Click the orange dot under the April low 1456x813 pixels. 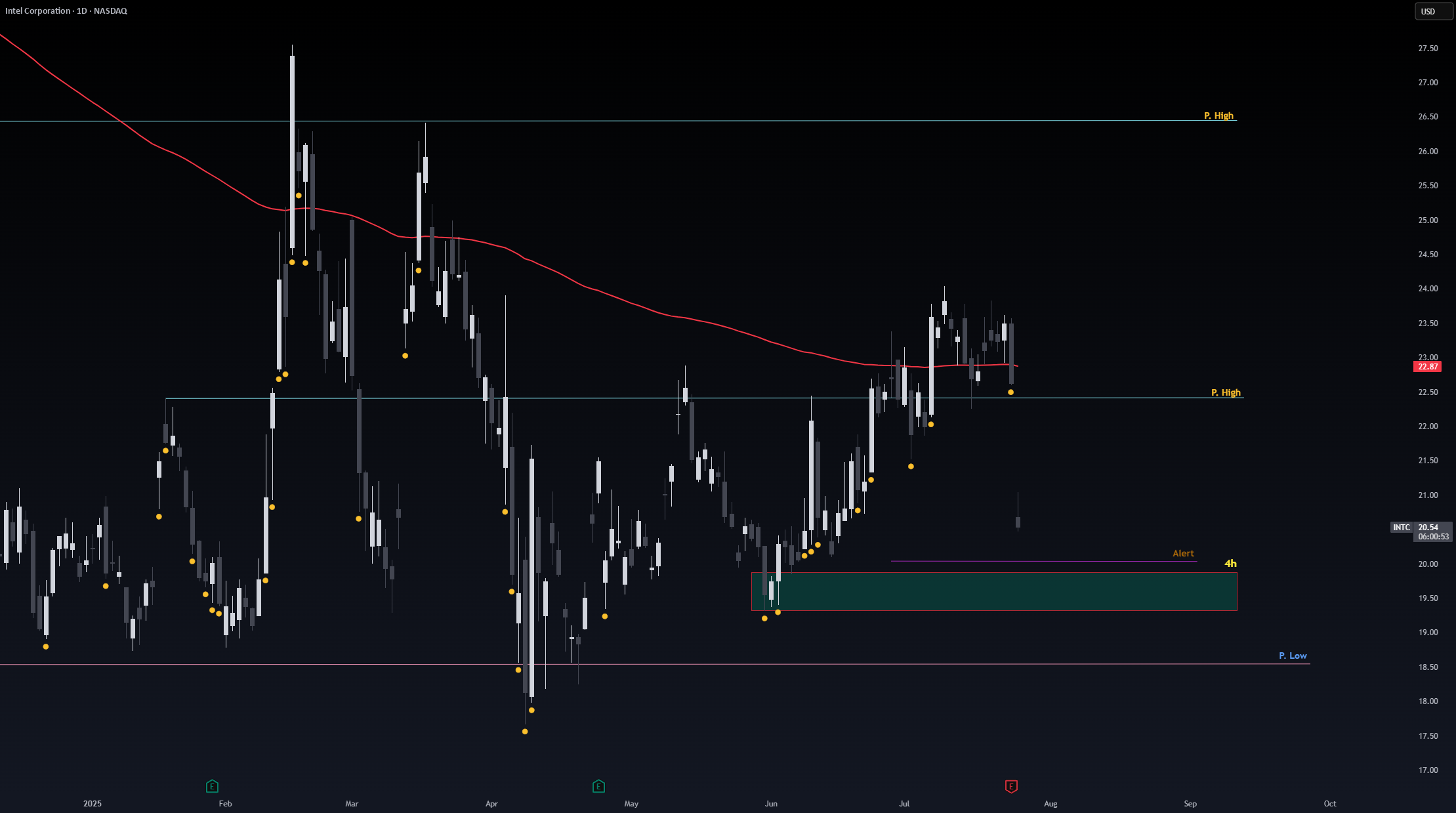point(525,732)
